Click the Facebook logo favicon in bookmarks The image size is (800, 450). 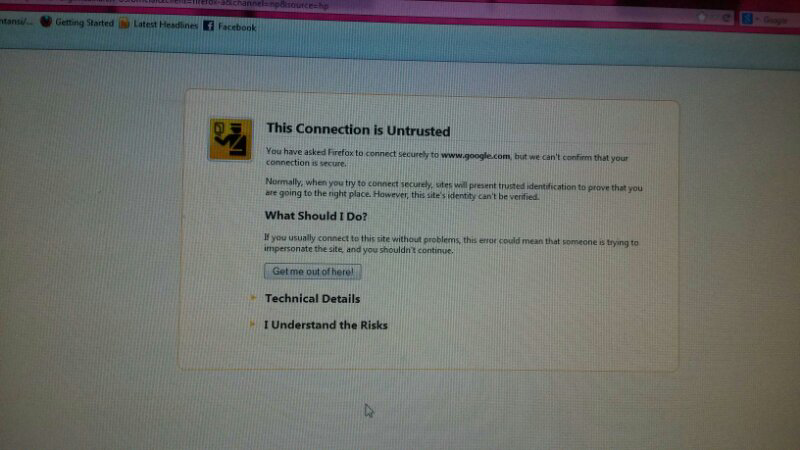click(209, 26)
